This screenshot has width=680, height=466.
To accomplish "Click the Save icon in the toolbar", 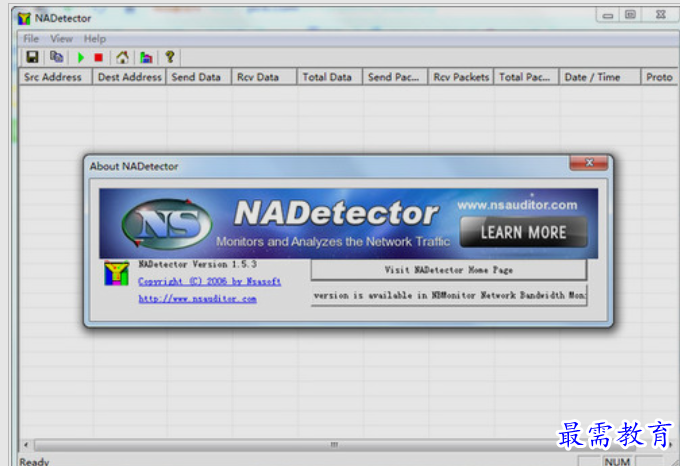I will pos(32,57).
